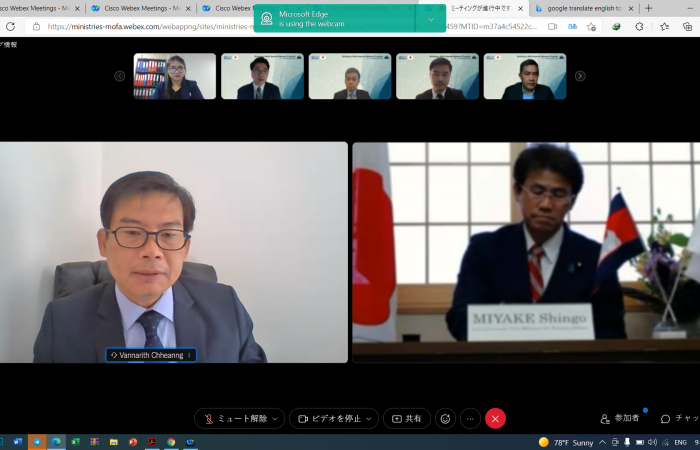Click the 共有 share screen button
Viewport: 700px width, 450px height.
(x=406, y=419)
